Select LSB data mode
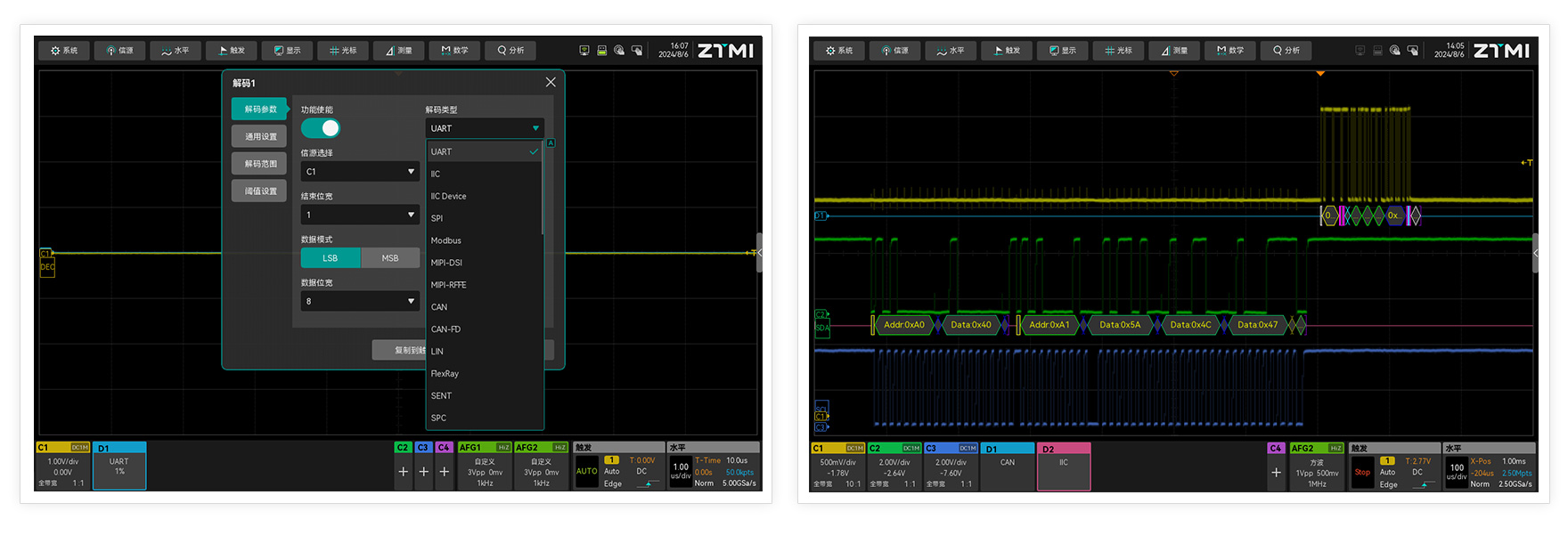The image size is (1568, 552). (331, 258)
